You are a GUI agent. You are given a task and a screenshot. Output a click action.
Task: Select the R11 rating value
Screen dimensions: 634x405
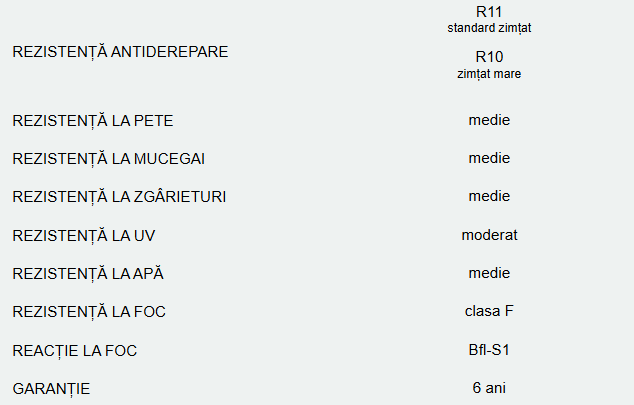(x=489, y=11)
